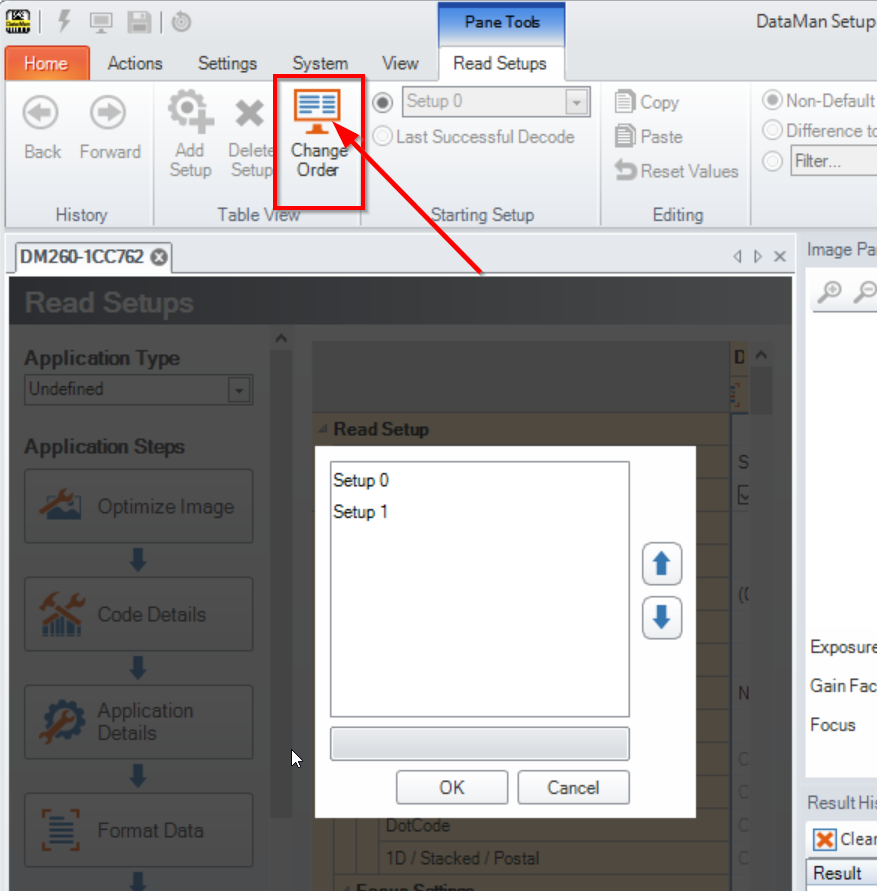The height and width of the screenshot is (891, 877).
Task: Enable the Difference to radio option
Action: [772, 130]
